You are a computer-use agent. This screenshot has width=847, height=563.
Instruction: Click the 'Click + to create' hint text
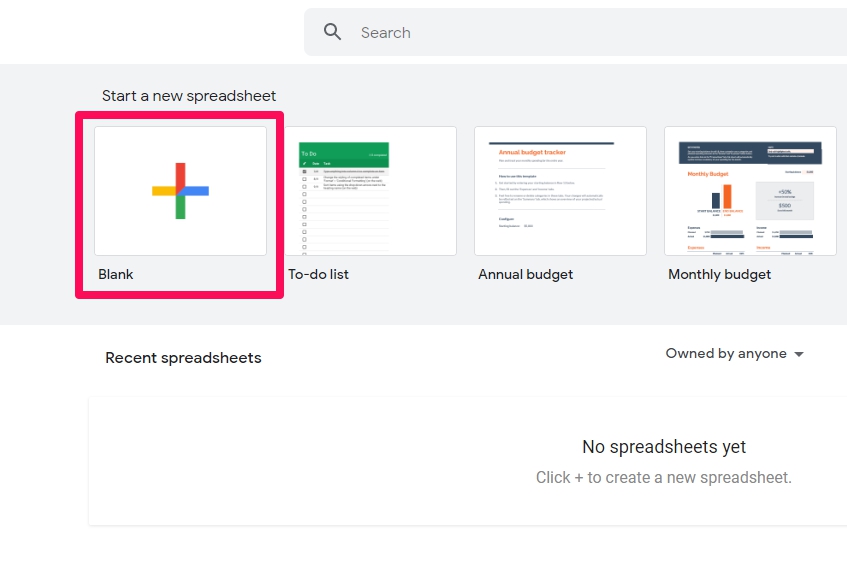[664, 478]
